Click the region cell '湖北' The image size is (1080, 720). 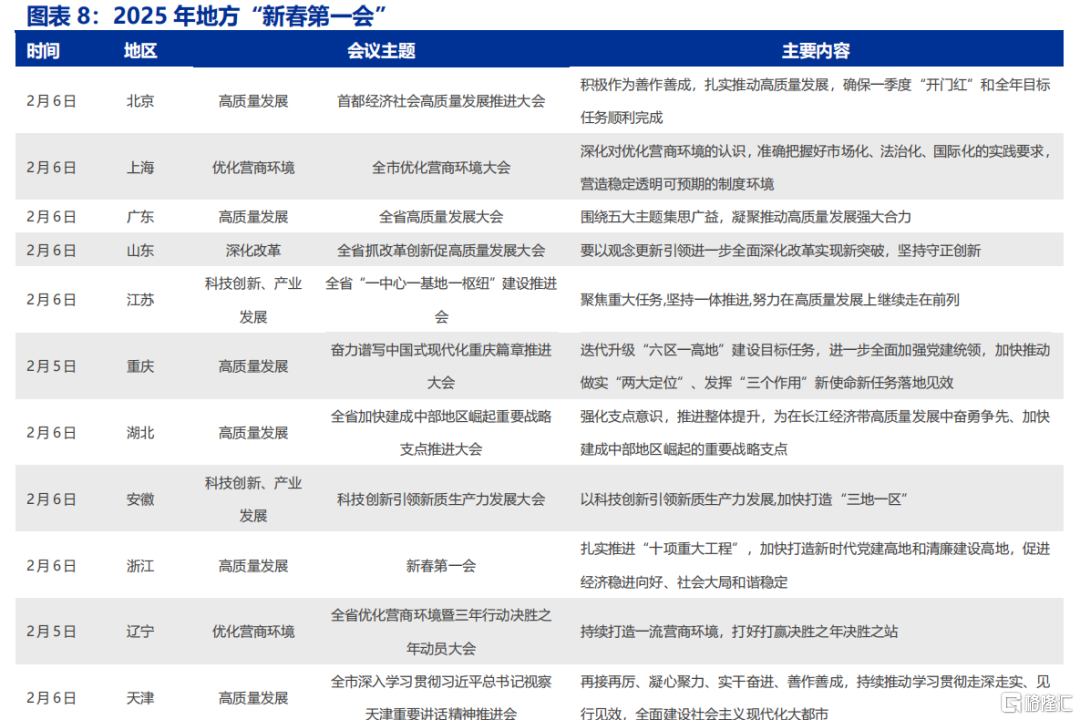[x=141, y=433]
